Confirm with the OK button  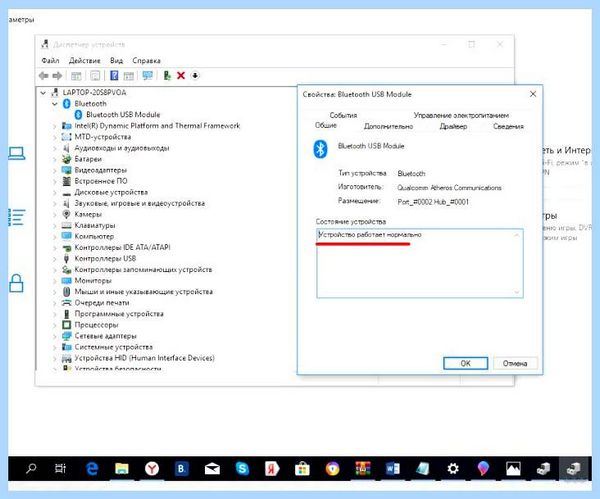tap(465, 363)
